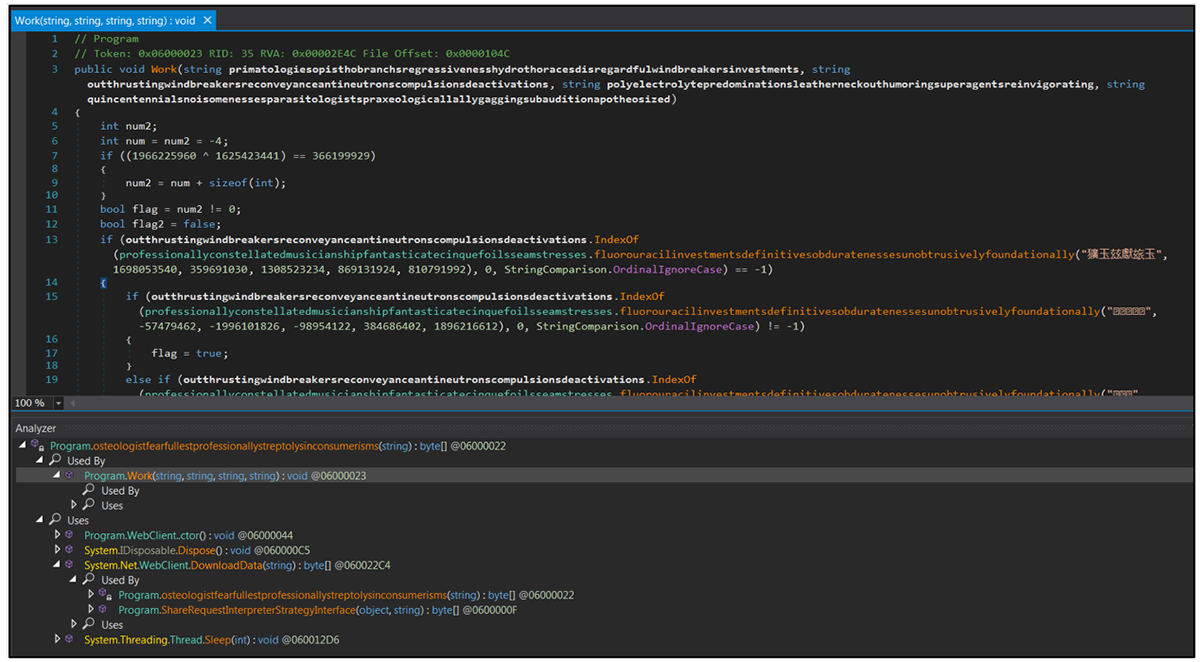Click the "Analyzer" panel title

click(x=35, y=428)
